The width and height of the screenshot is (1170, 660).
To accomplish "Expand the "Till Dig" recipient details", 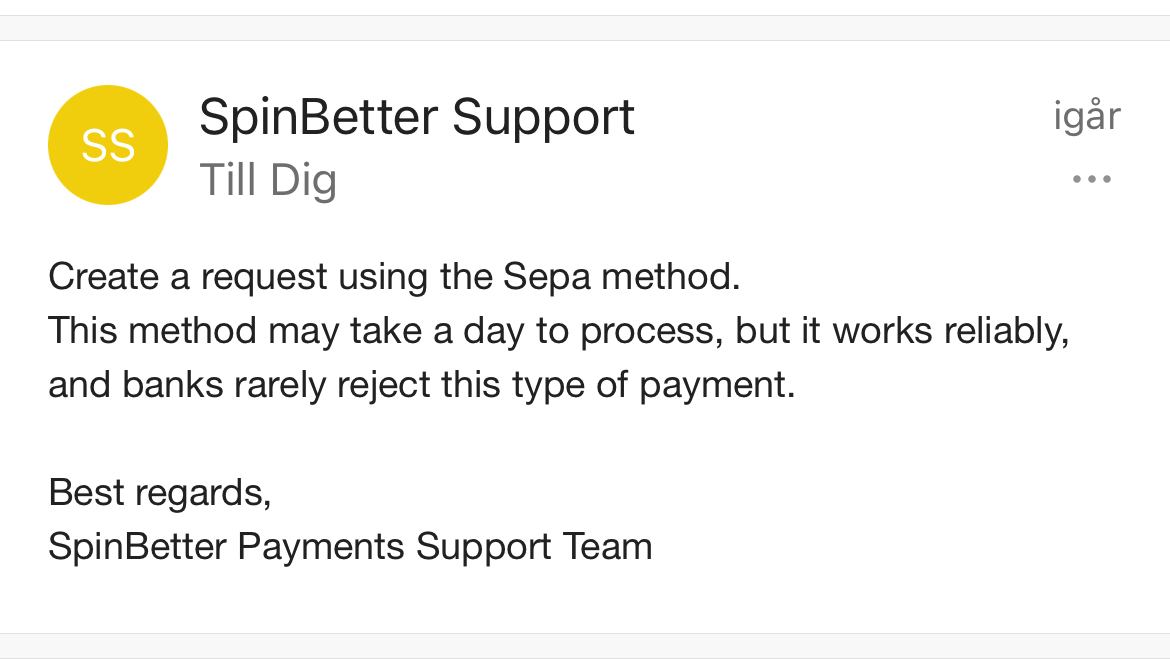I will coord(268,181).
